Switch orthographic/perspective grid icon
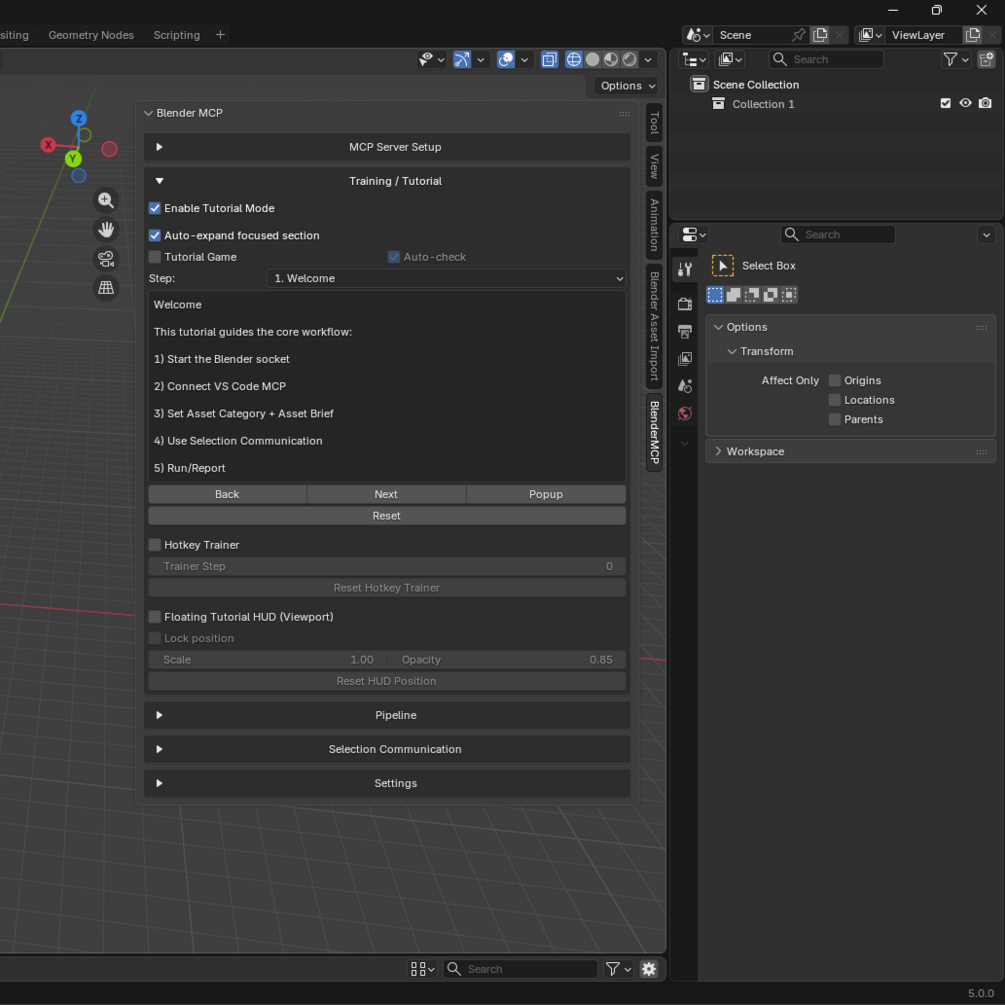The image size is (1005, 1005). (x=106, y=287)
